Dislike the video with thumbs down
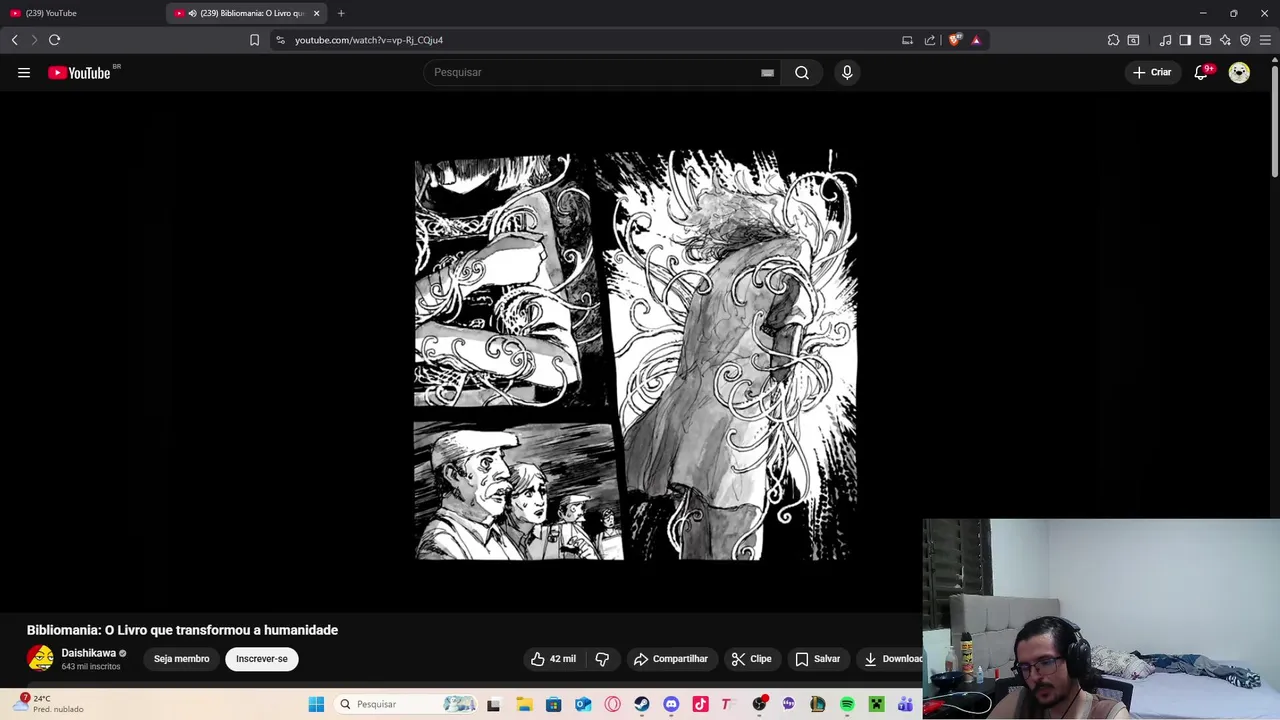This screenshot has height=720, width=1280. point(602,659)
